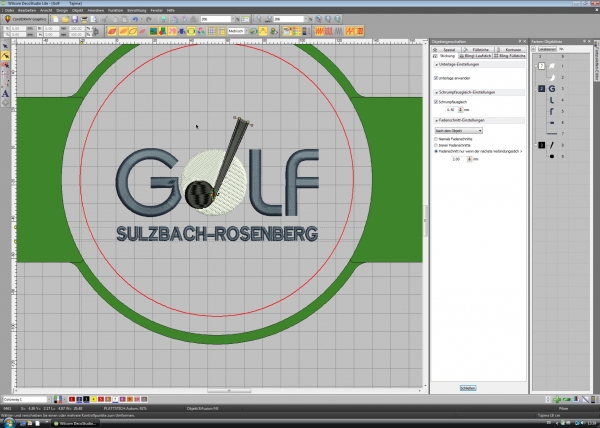The width and height of the screenshot is (600, 428).
Task: Click the Schrumpfausgleich mm value stepper
Action: pos(460,110)
